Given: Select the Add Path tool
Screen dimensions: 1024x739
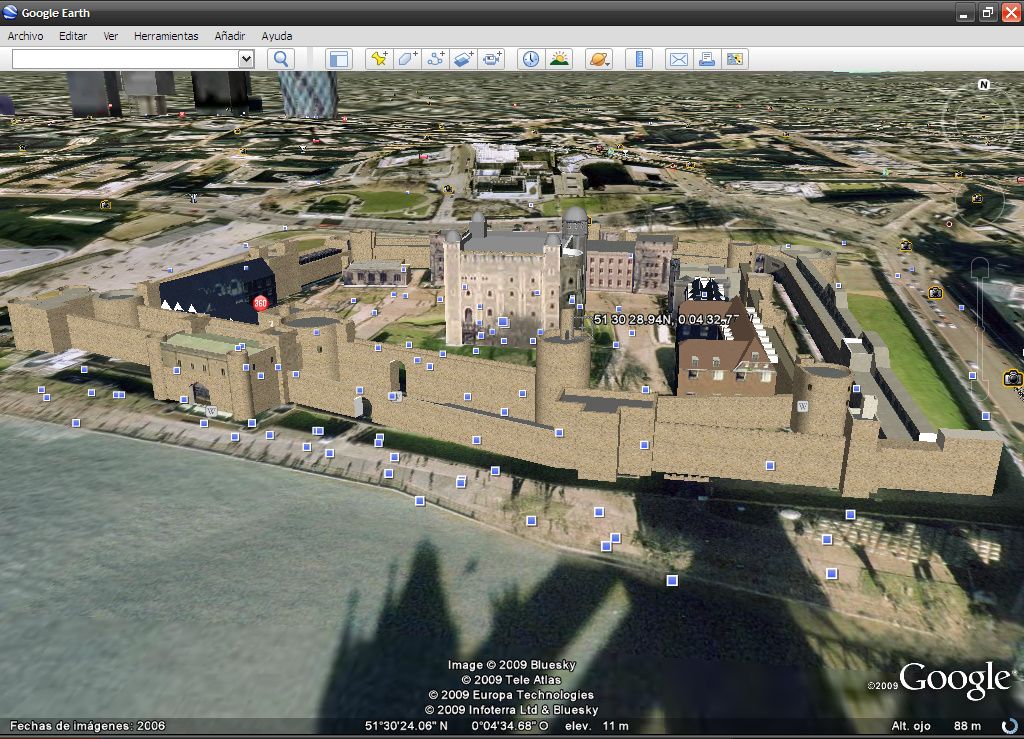Looking at the screenshot, I should pyautogui.click(x=435, y=59).
